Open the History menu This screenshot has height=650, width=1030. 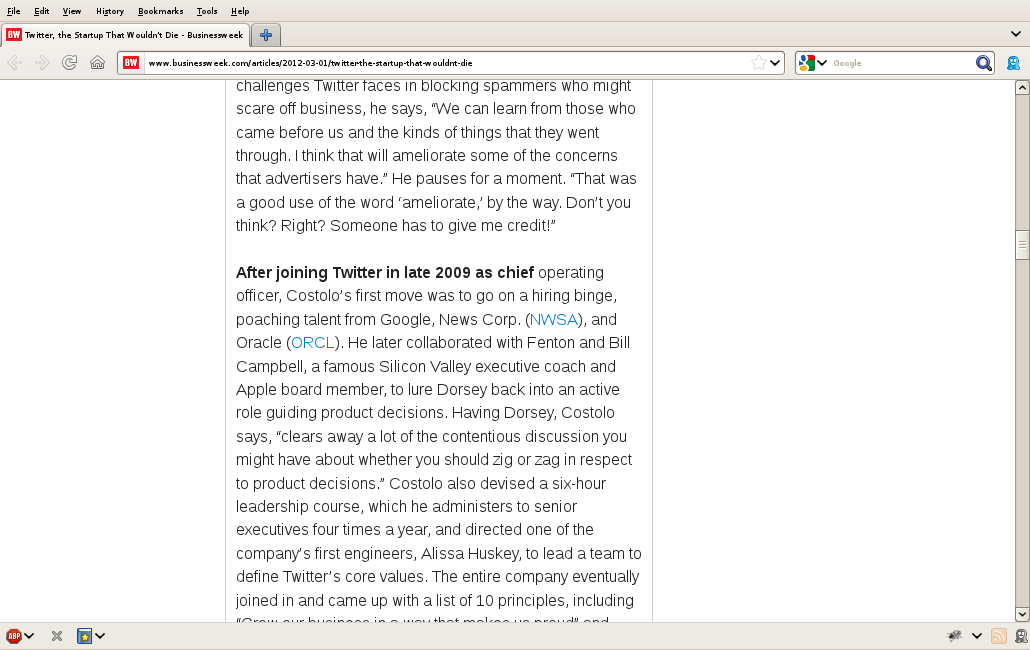point(110,11)
